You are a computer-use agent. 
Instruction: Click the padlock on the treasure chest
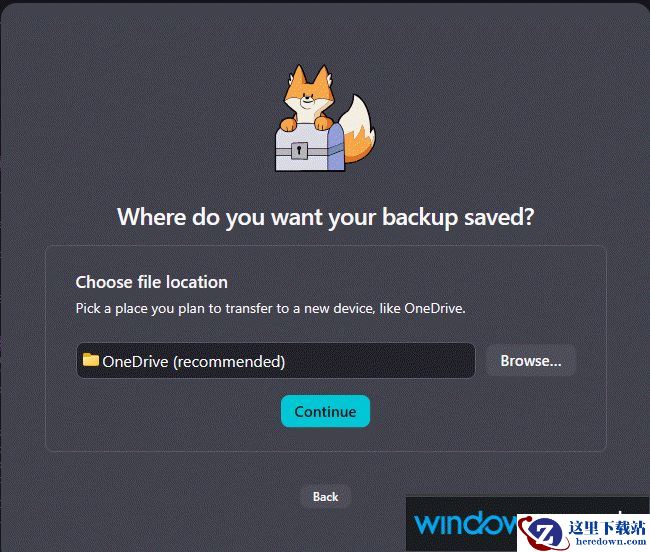point(298,150)
